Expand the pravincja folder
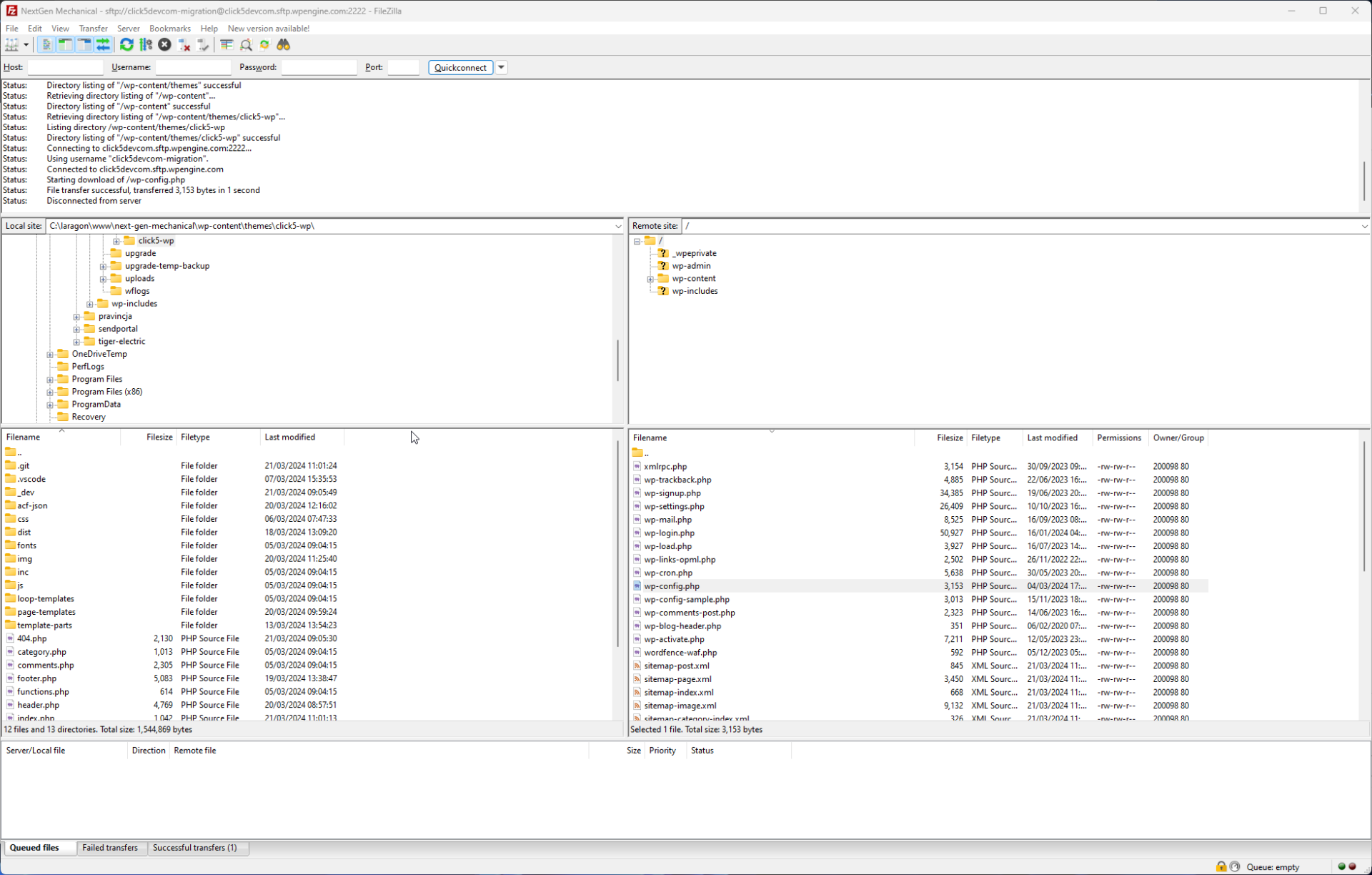This screenshot has width=1372, height=875. click(76, 317)
